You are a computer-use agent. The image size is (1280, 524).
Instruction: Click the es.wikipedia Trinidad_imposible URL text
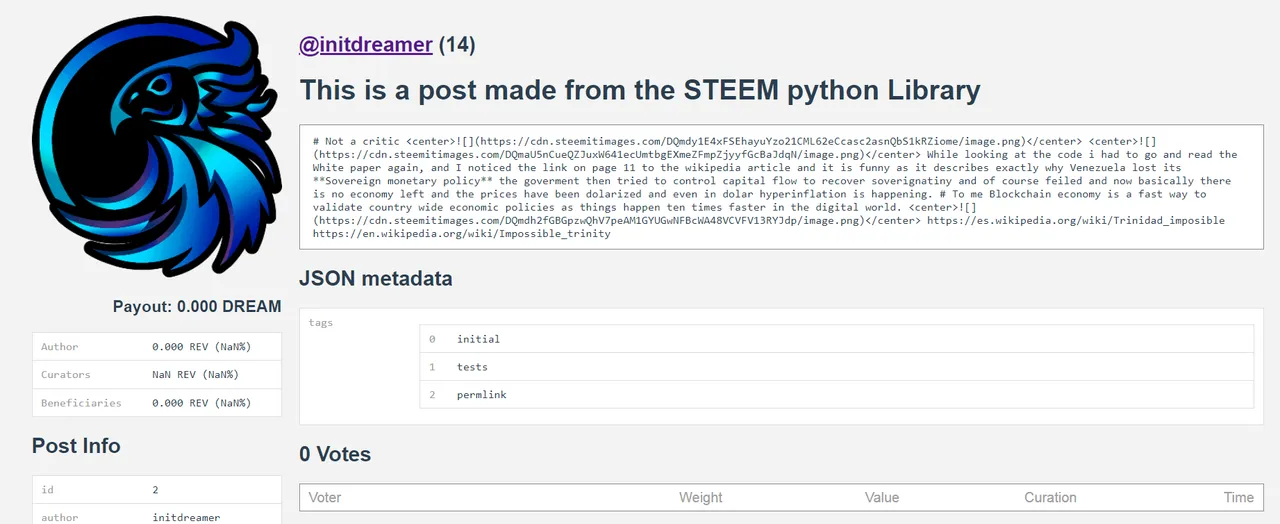click(x=1076, y=220)
